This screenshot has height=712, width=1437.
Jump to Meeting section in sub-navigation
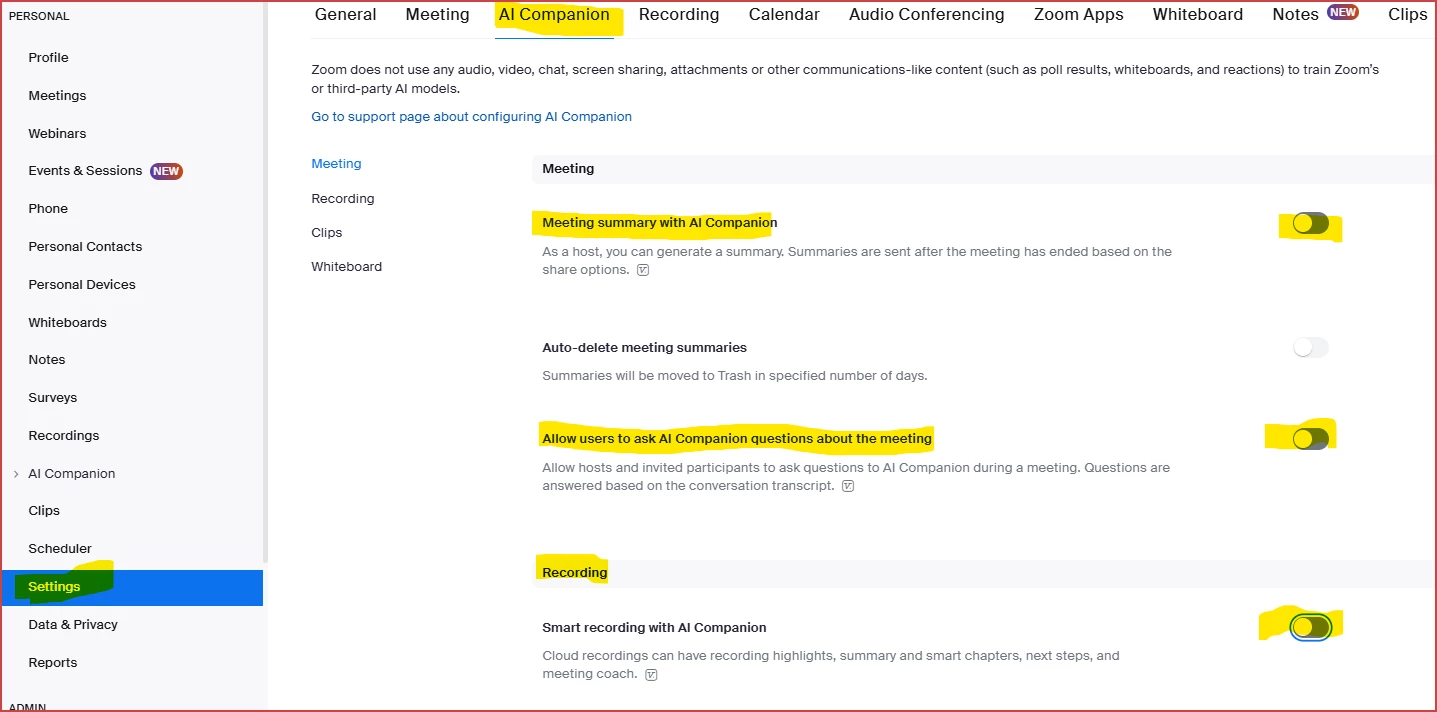pyautogui.click(x=336, y=164)
